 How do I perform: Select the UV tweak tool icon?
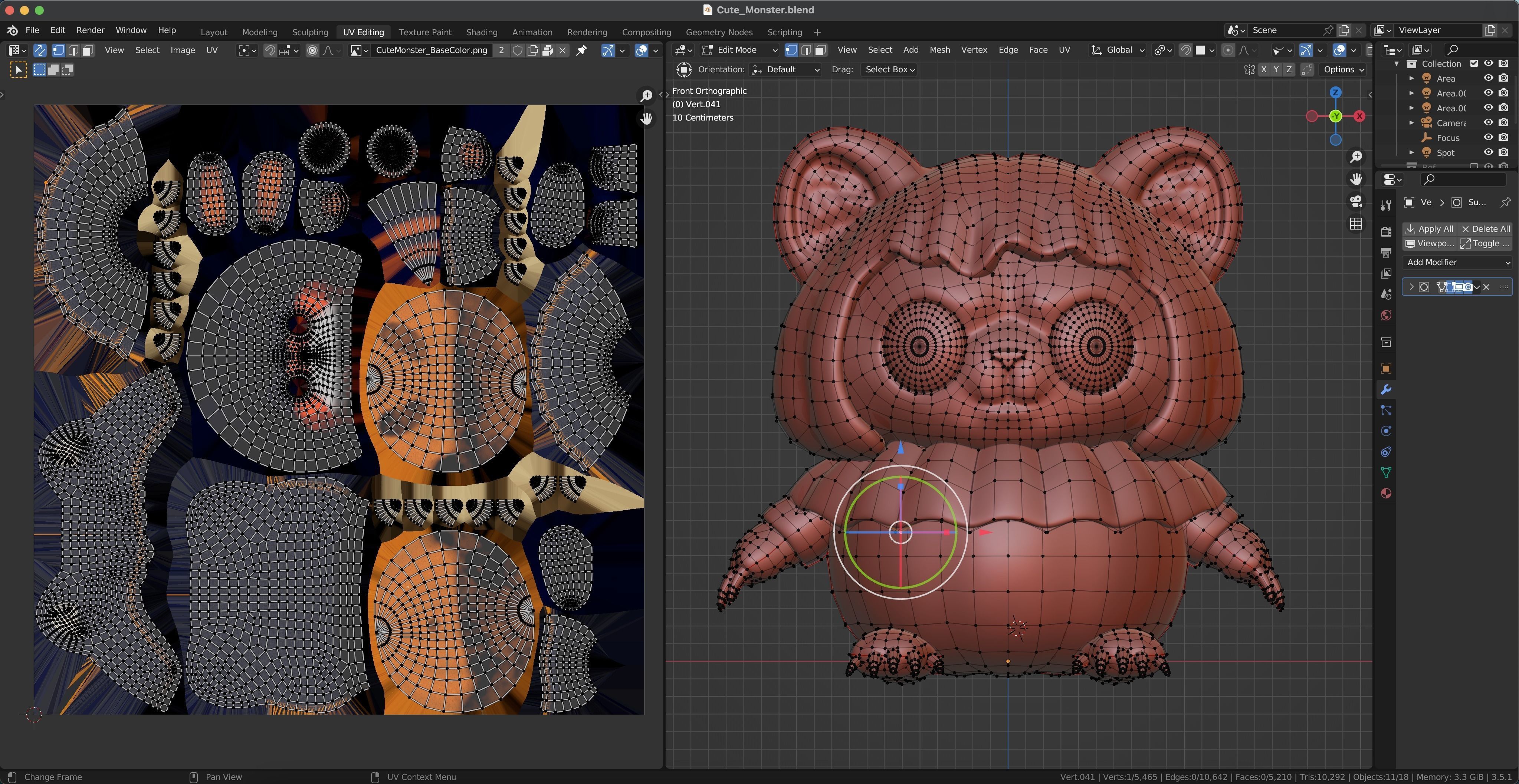point(18,70)
